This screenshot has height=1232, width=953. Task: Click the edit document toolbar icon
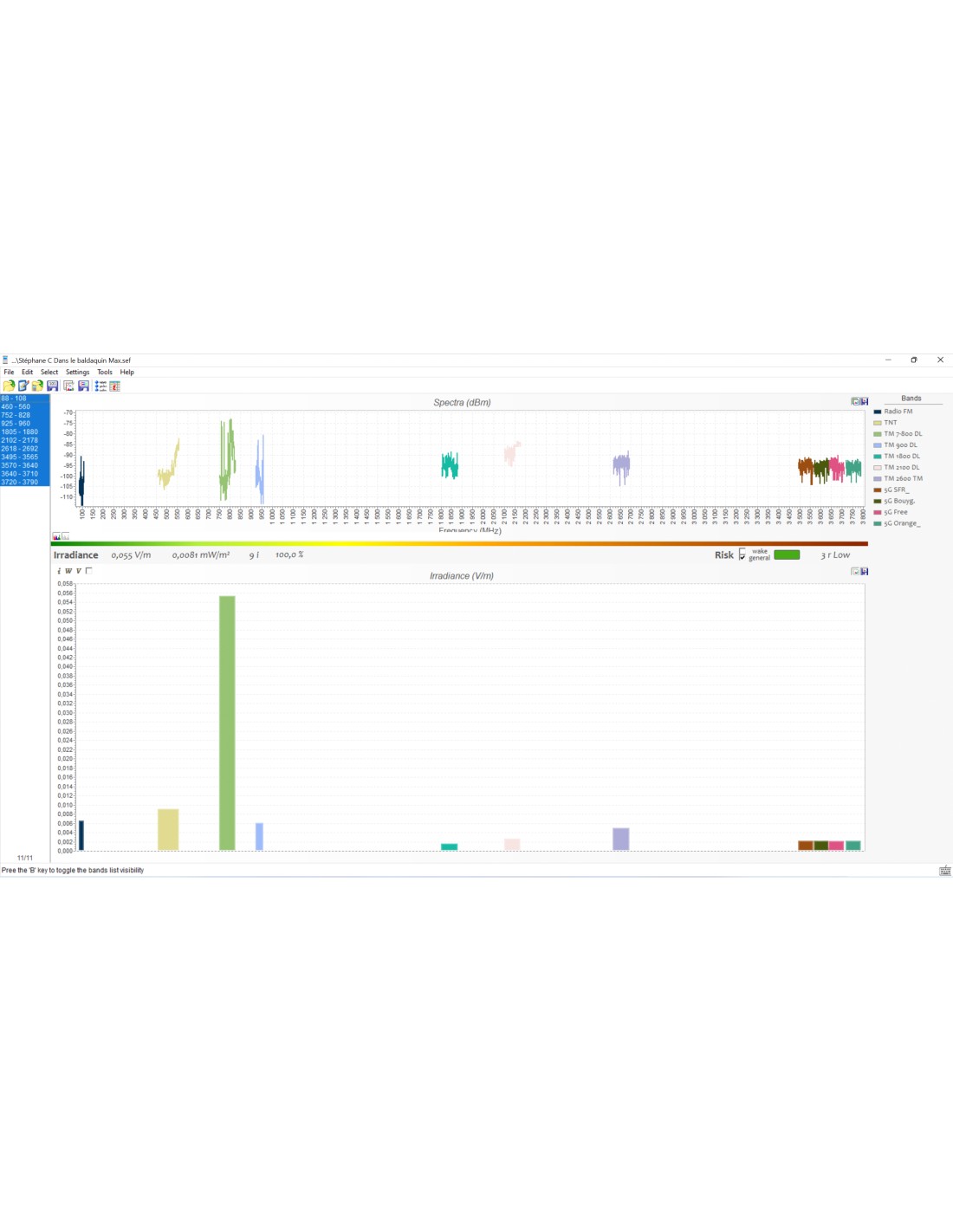tap(23, 386)
